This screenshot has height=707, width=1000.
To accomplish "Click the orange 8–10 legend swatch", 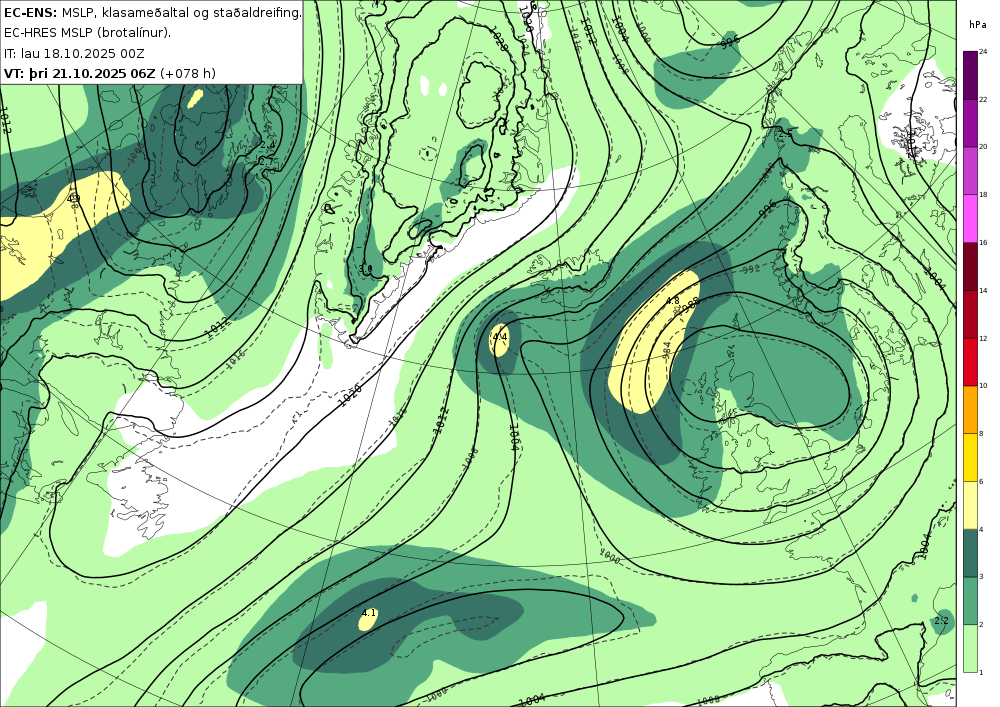I will 970,410.
